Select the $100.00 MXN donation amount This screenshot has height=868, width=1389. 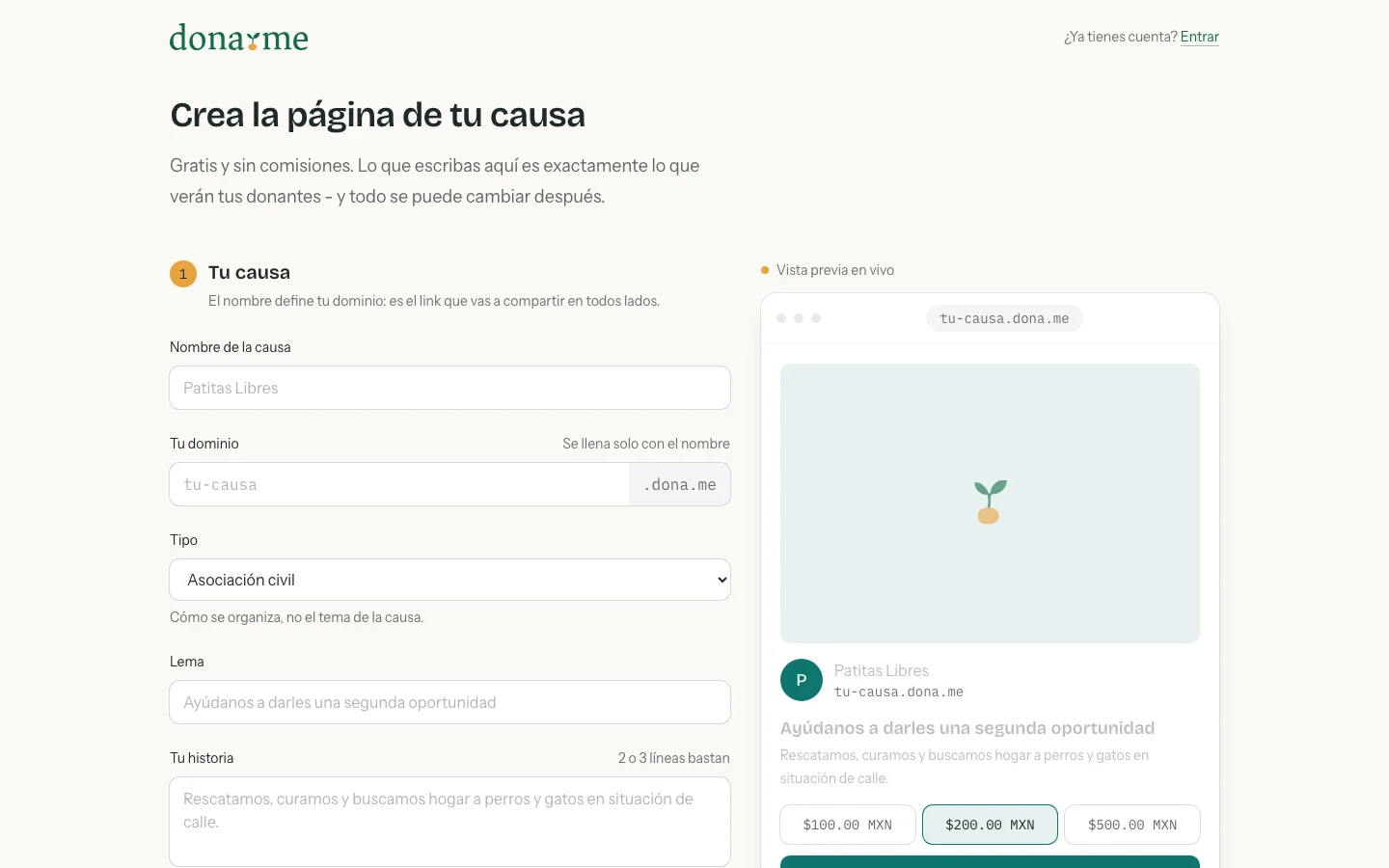point(848,825)
